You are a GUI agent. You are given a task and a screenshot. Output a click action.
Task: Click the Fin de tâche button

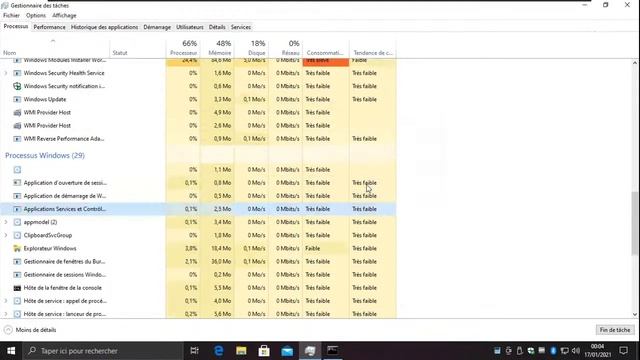point(615,330)
